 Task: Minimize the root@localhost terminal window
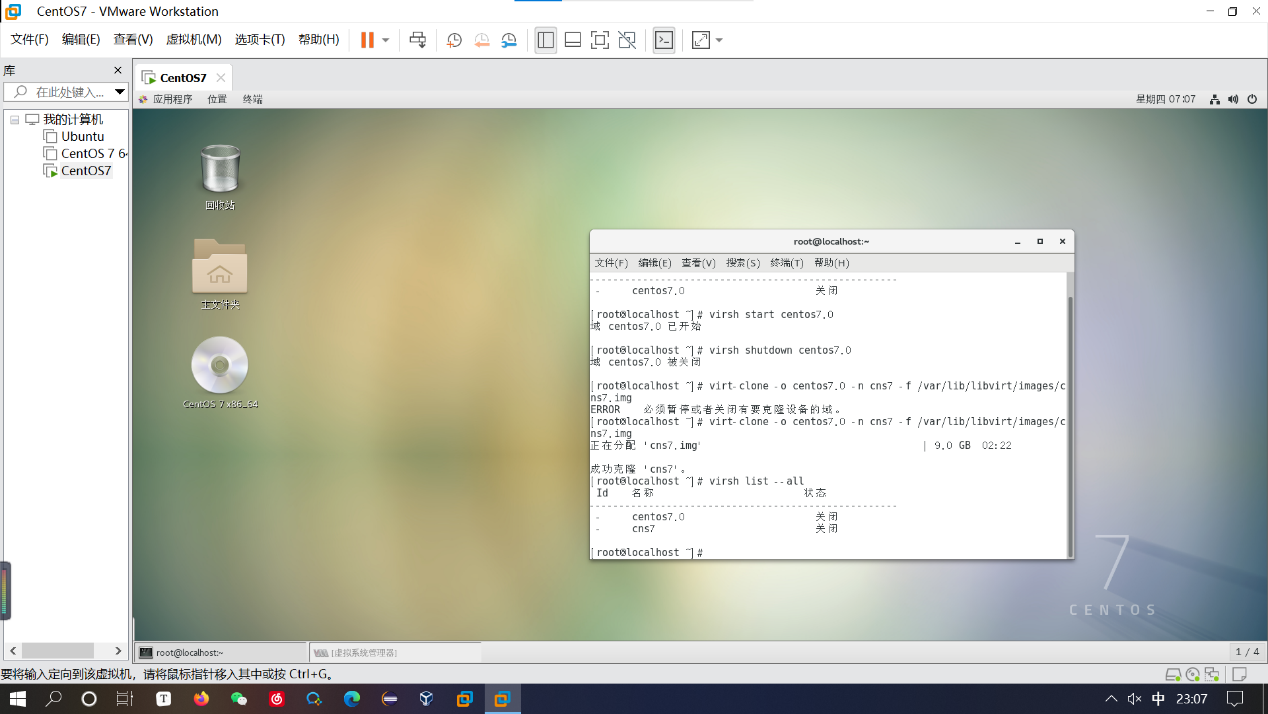point(1018,241)
